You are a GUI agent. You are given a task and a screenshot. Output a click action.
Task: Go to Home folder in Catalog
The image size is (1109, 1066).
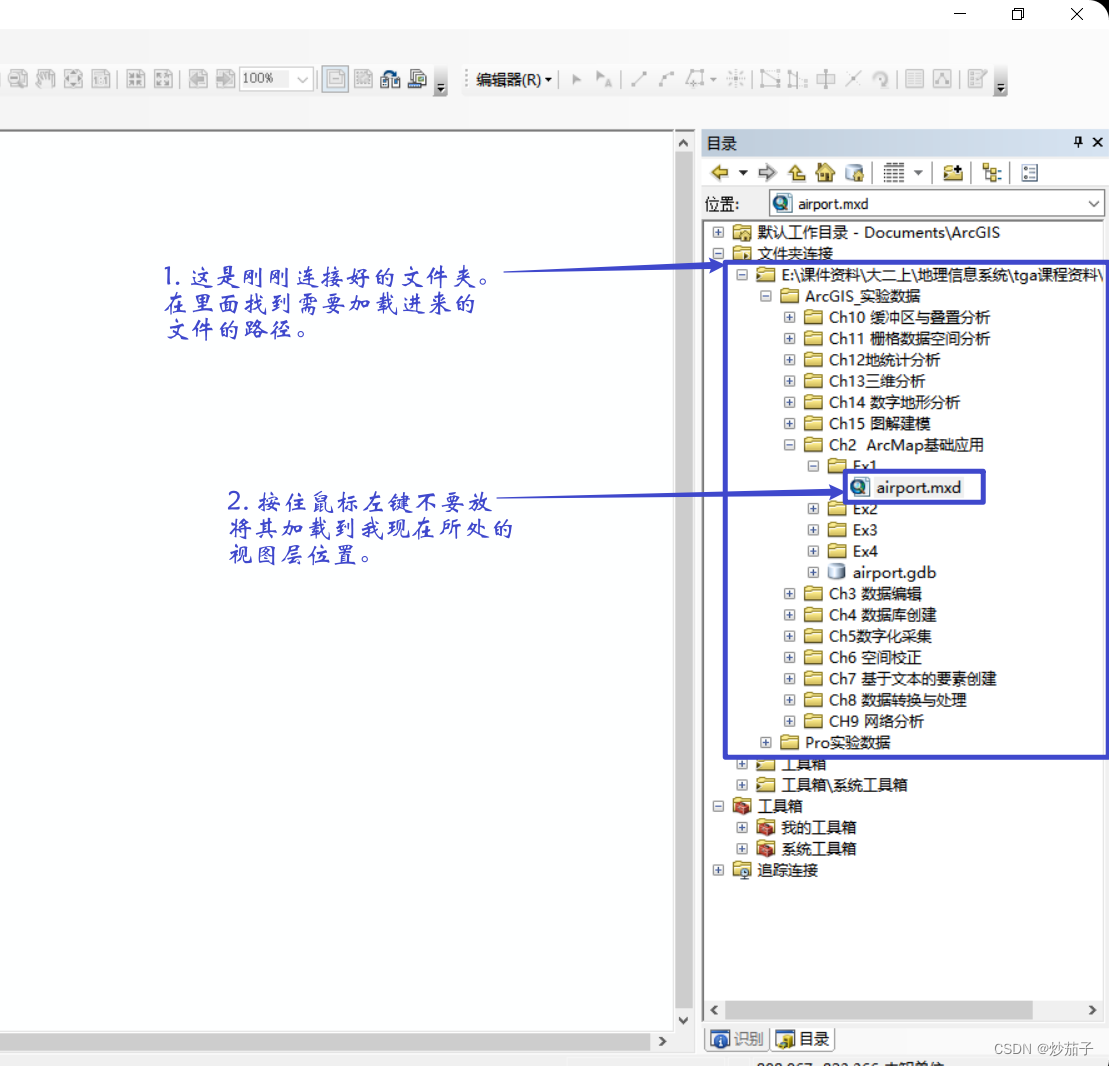click(825, 173)
